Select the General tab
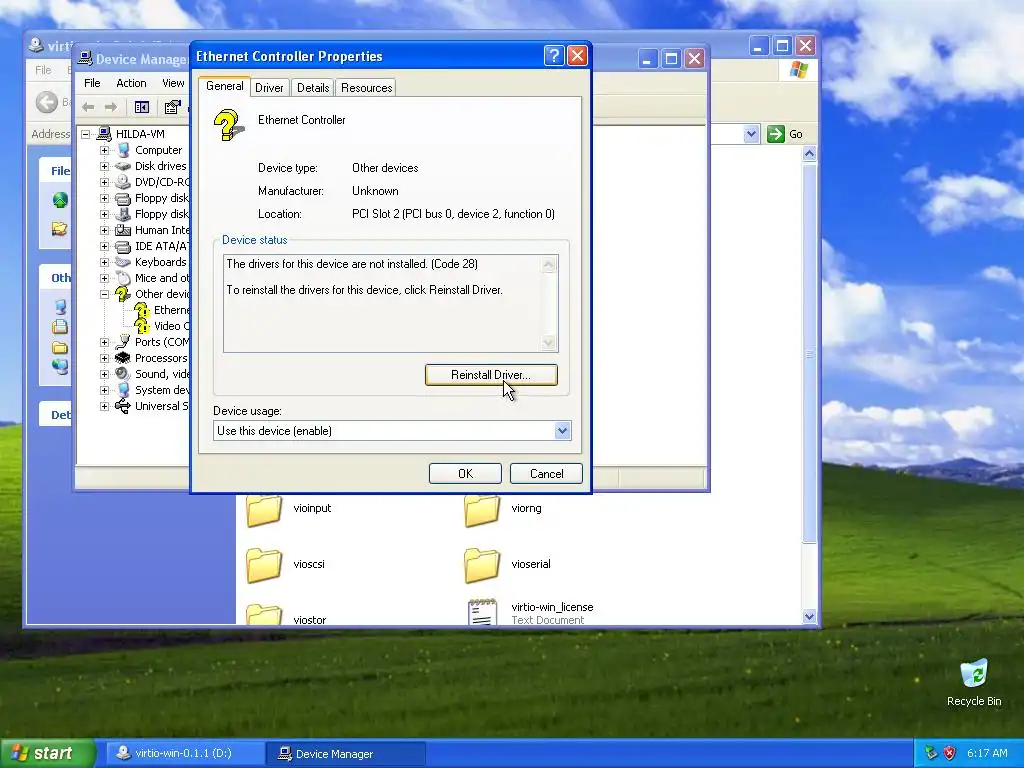This screenshot has height=768, width=1024. click(225, 86)
